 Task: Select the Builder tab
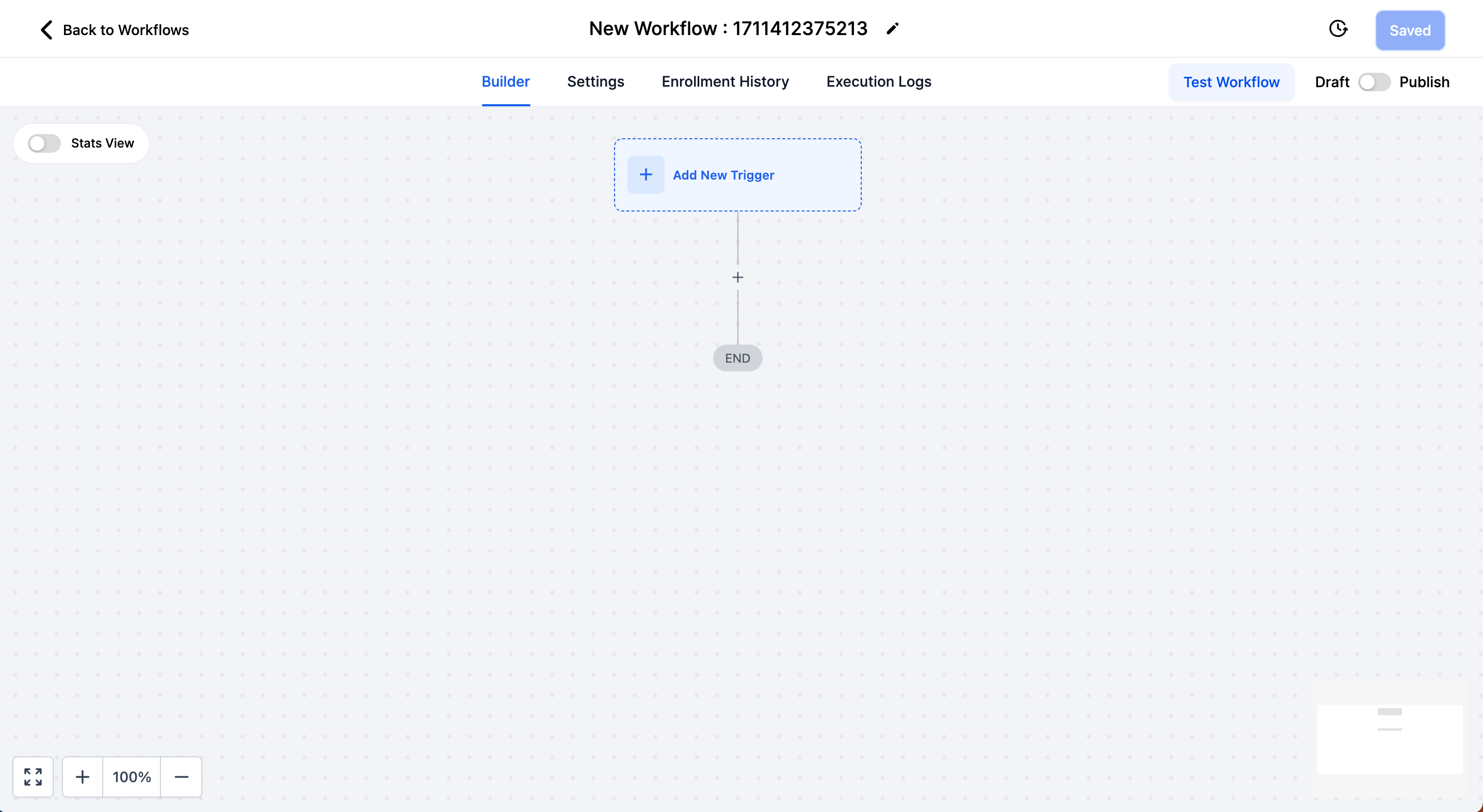pos(506,82)
